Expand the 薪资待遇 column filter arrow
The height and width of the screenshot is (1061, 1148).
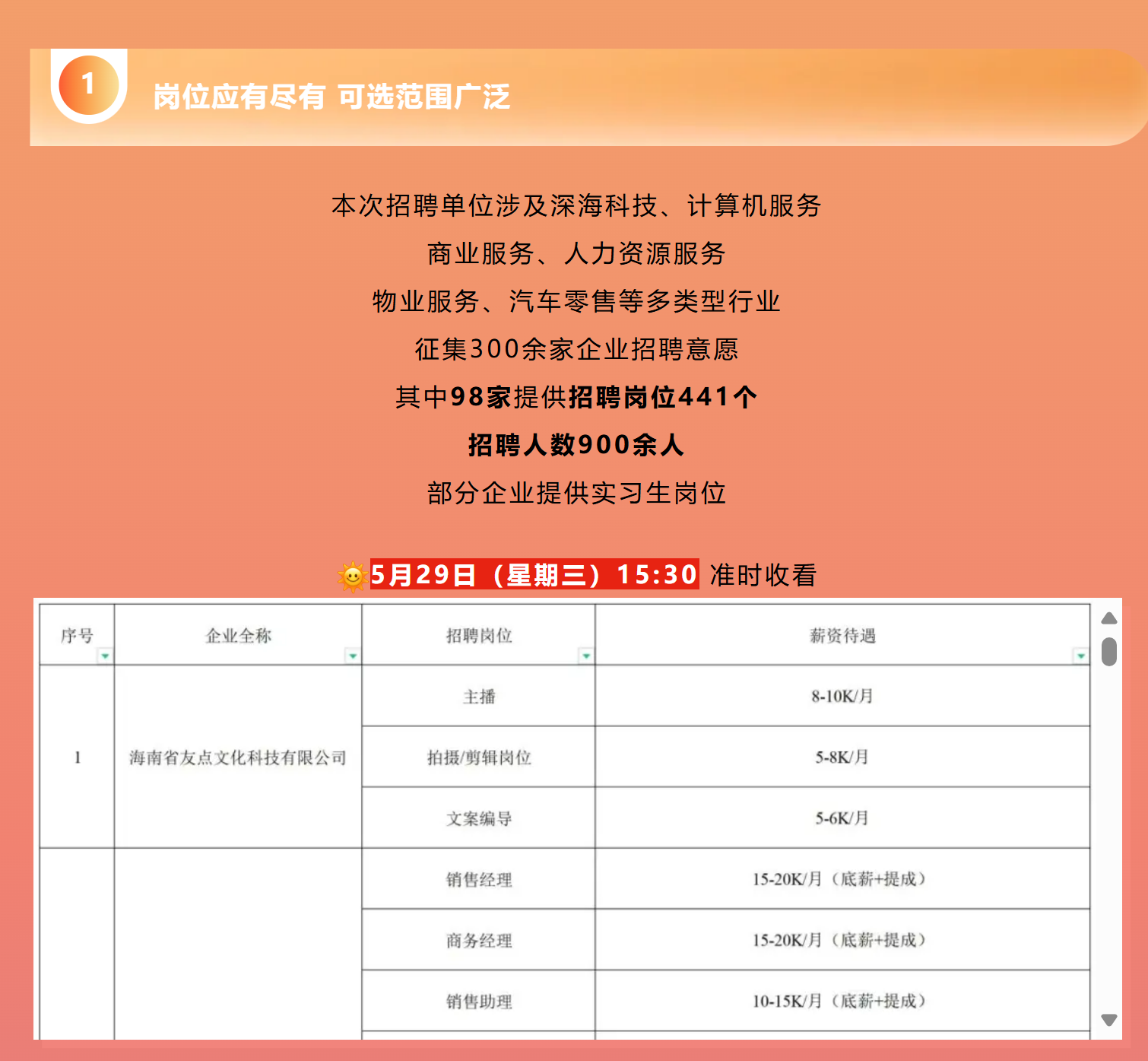(x=1080, y=656)
